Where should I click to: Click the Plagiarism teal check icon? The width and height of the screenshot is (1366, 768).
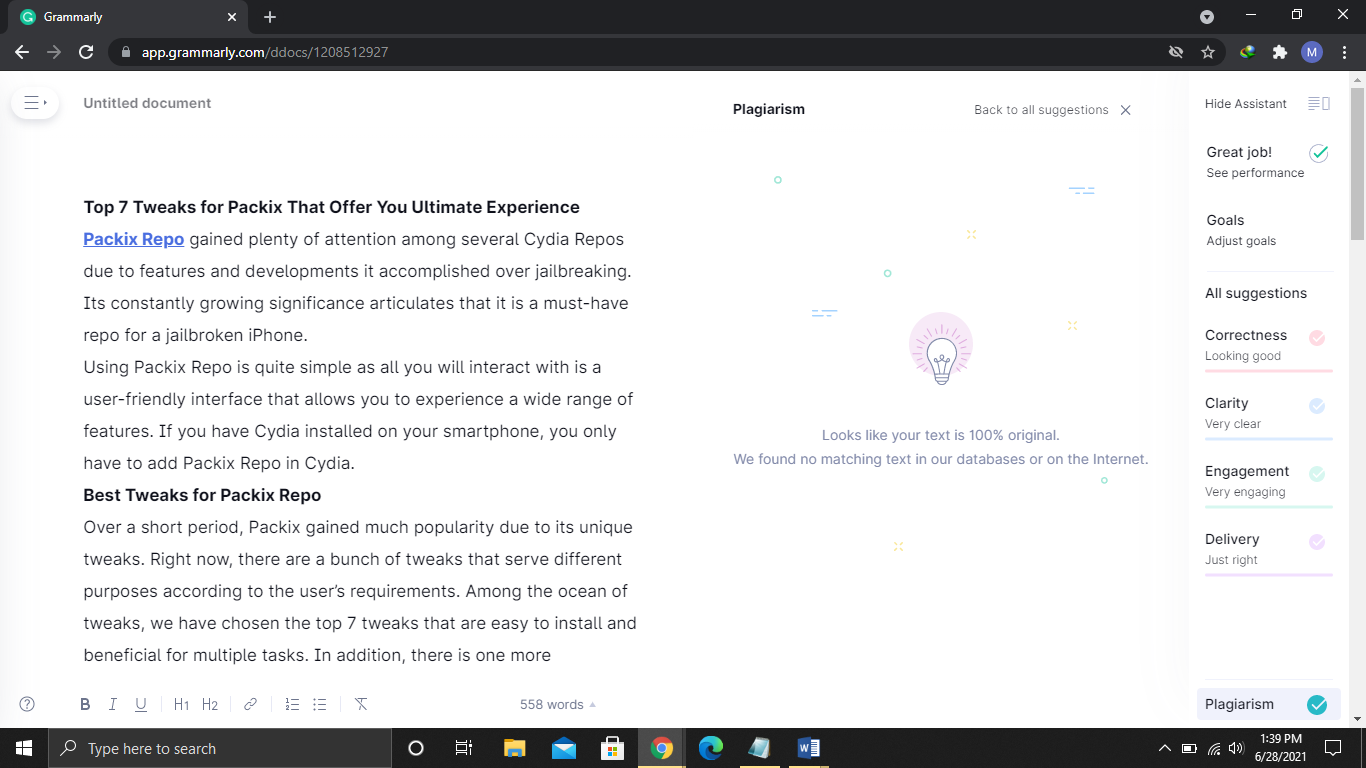(1317, 705)
